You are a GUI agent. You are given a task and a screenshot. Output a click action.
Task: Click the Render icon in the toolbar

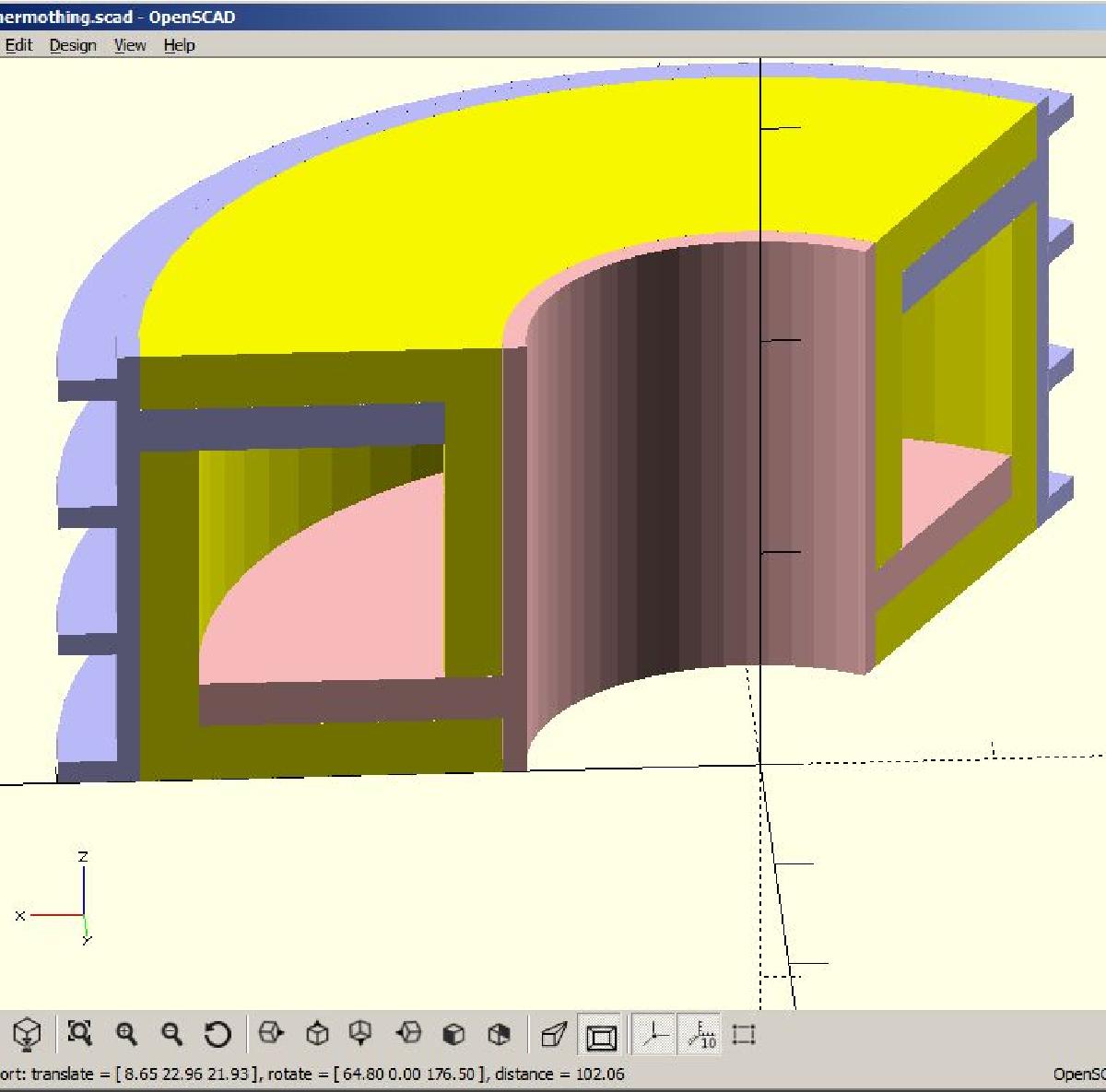click(x=29, y=1034)
